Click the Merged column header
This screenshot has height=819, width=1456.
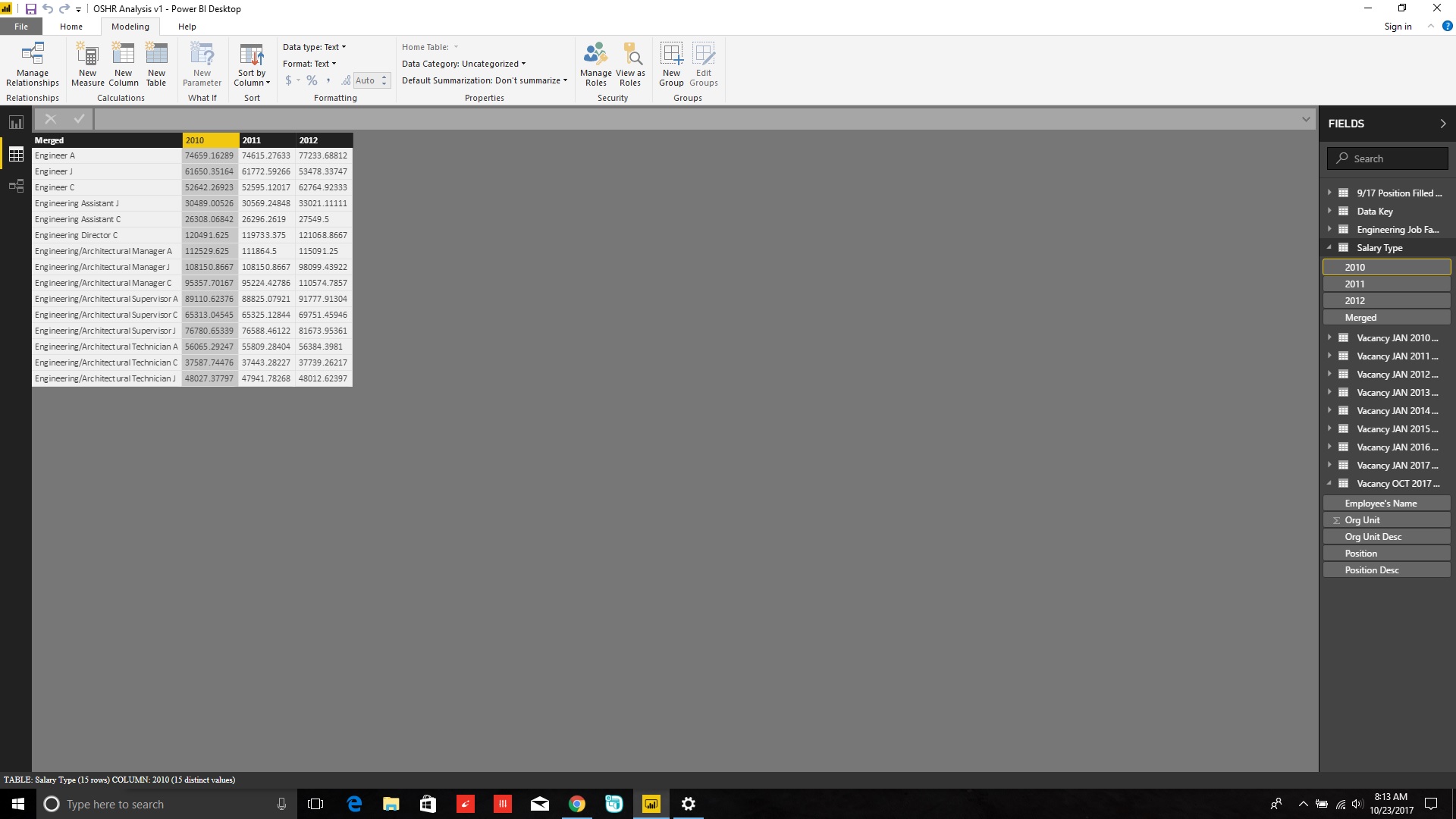point(106,140)
